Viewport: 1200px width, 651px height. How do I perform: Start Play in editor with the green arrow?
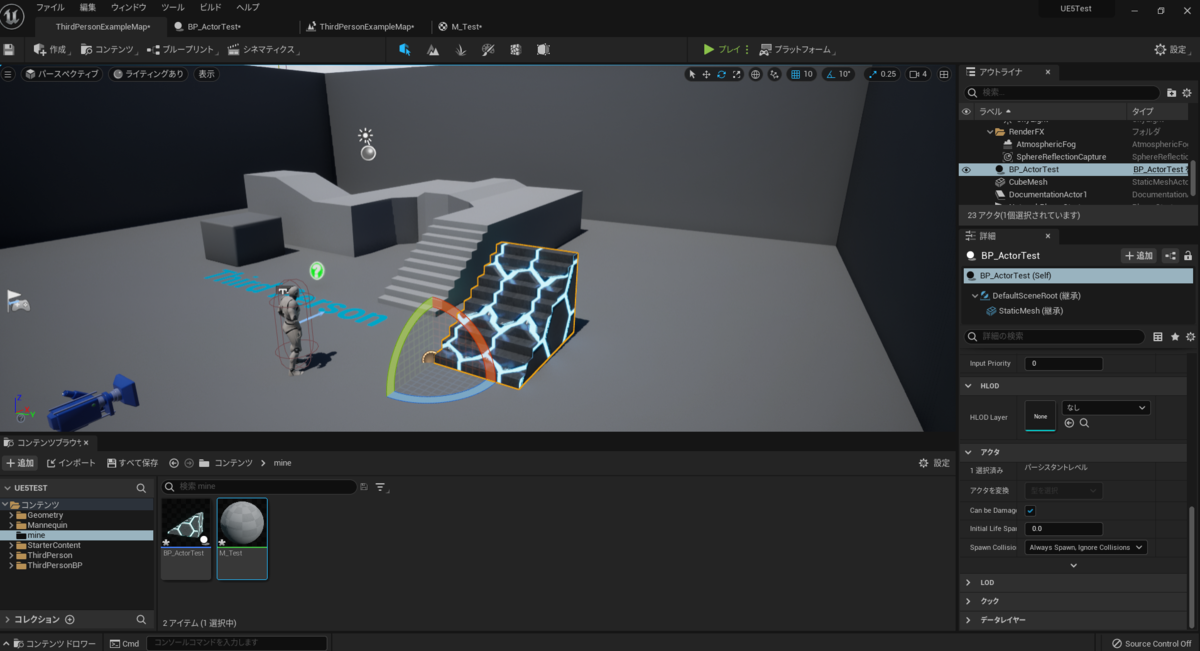(709, 49)
